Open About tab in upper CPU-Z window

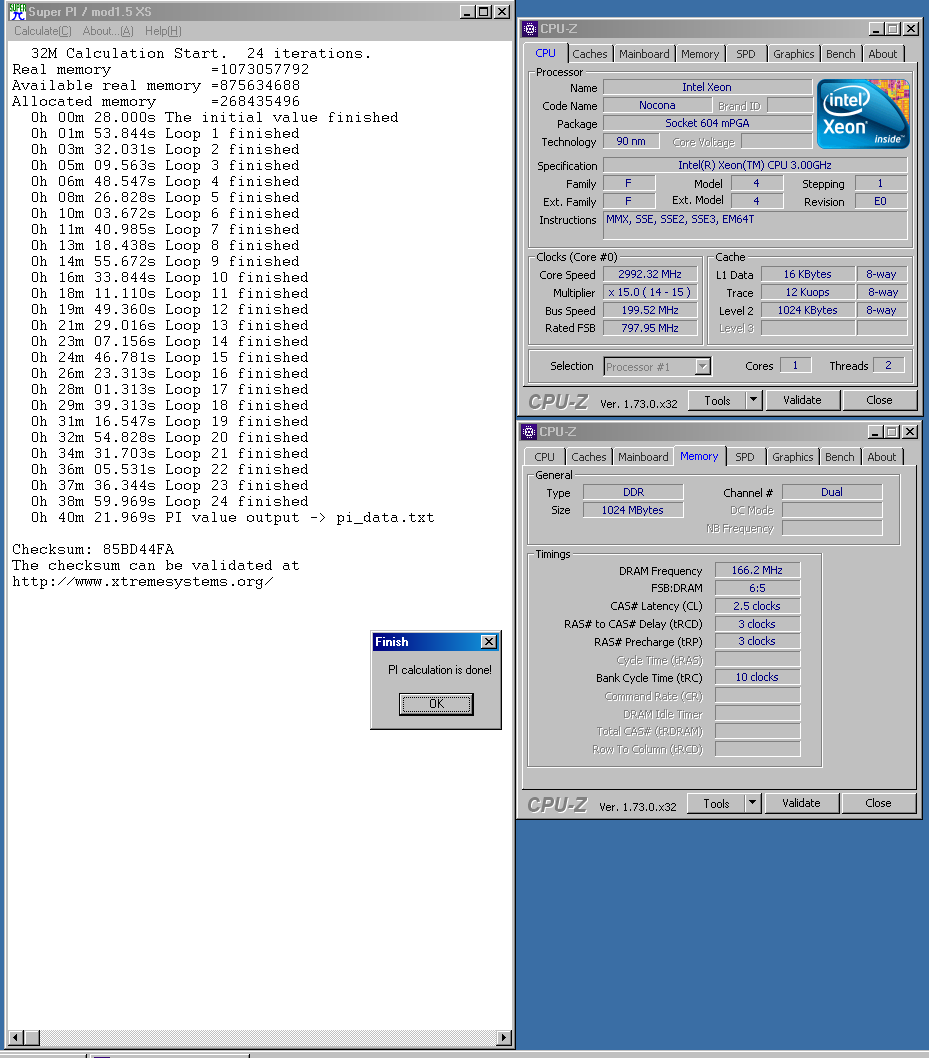coord(882,54)
